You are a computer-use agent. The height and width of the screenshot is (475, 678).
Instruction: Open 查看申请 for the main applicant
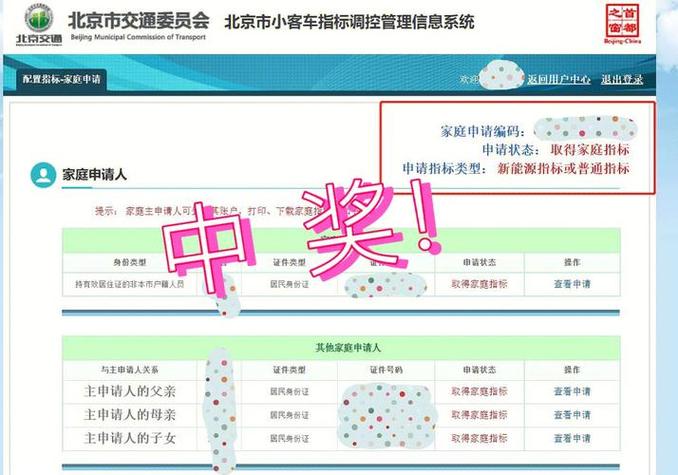click(572, 284)
